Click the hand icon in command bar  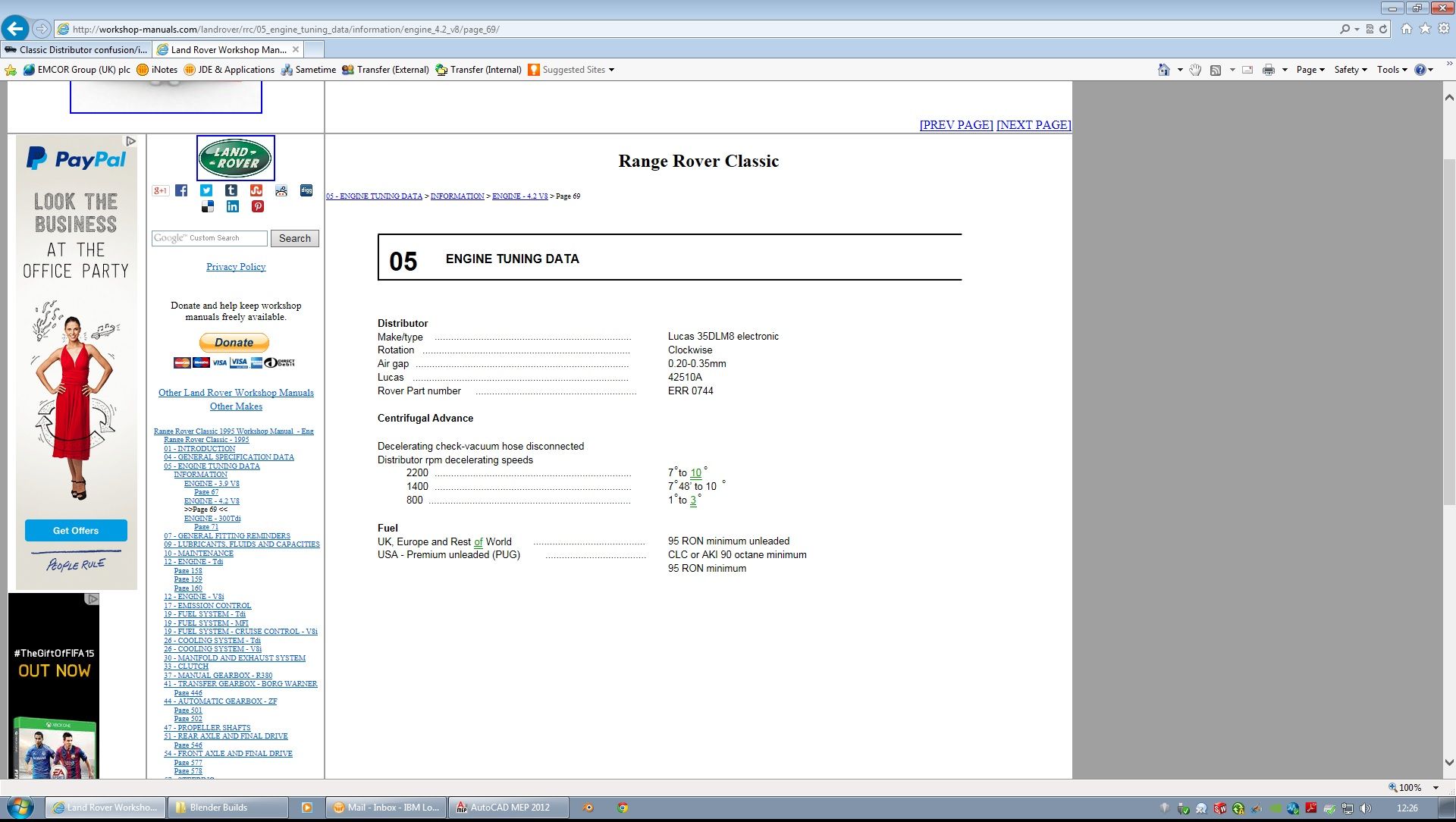pos(1195,70)
